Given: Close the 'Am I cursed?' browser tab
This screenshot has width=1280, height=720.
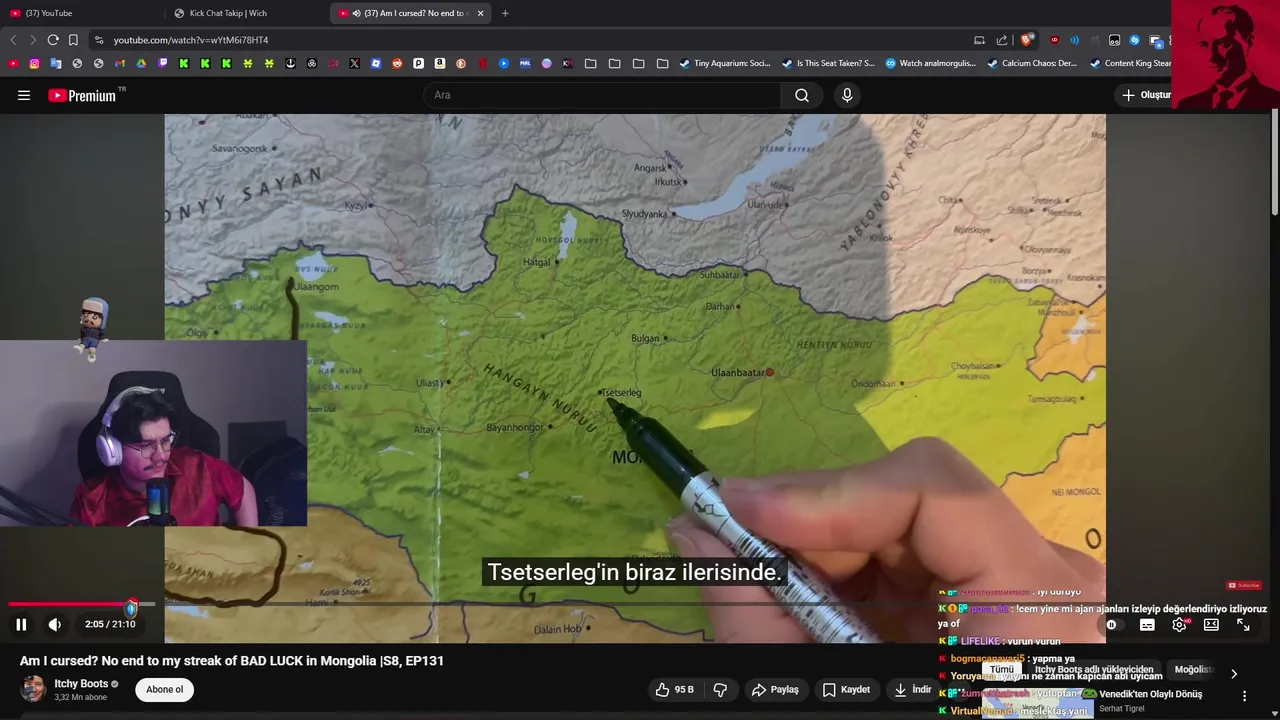Looking at the screenshot, I should (481, 13).
